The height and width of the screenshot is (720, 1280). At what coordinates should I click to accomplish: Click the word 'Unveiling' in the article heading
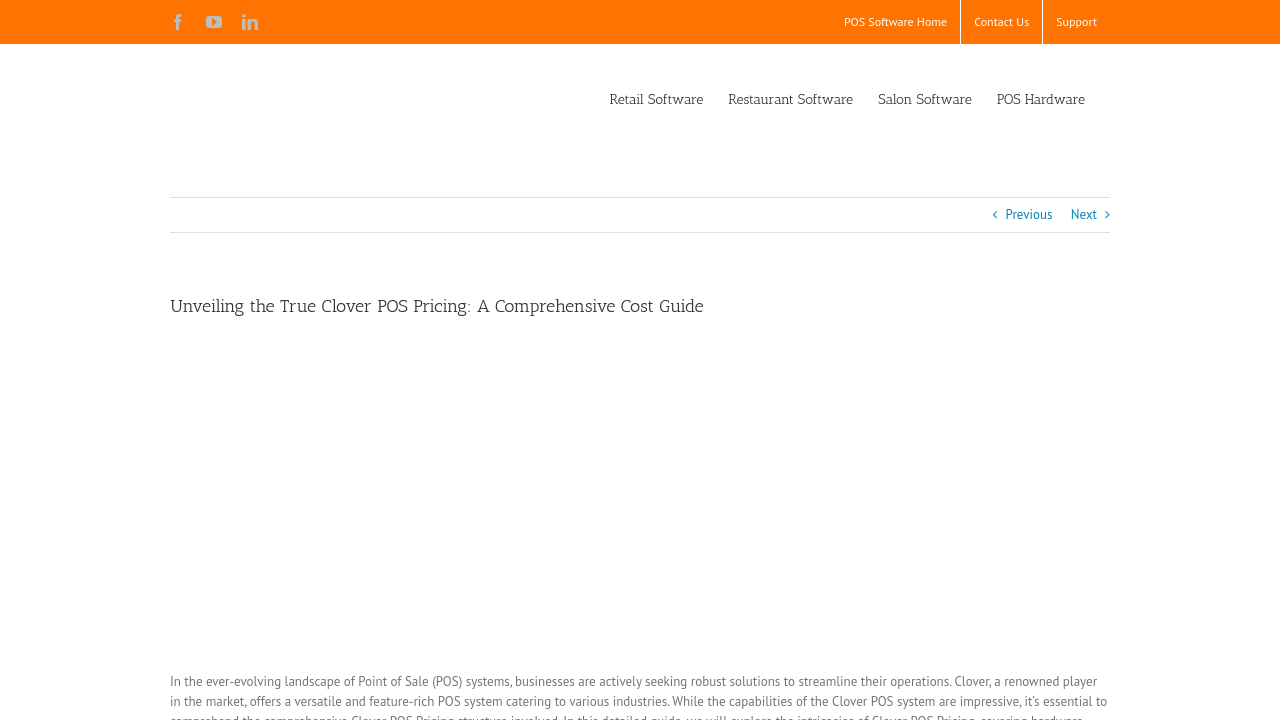click(207, 307)
